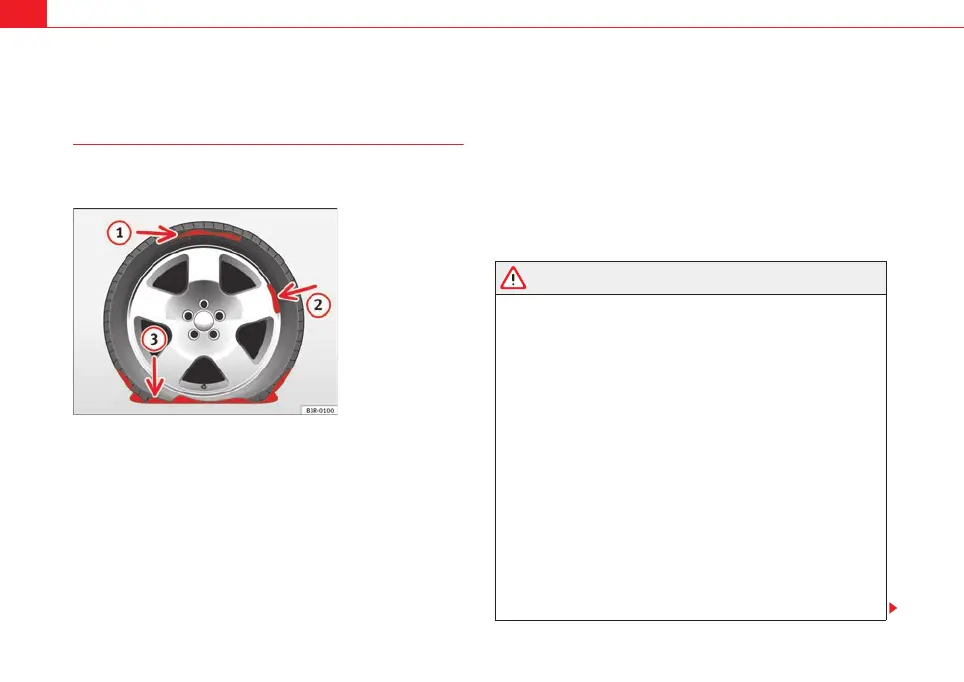Click the center hub cap of the wheel
This screenshot has width=964, height=682.
tap(203, 320)
